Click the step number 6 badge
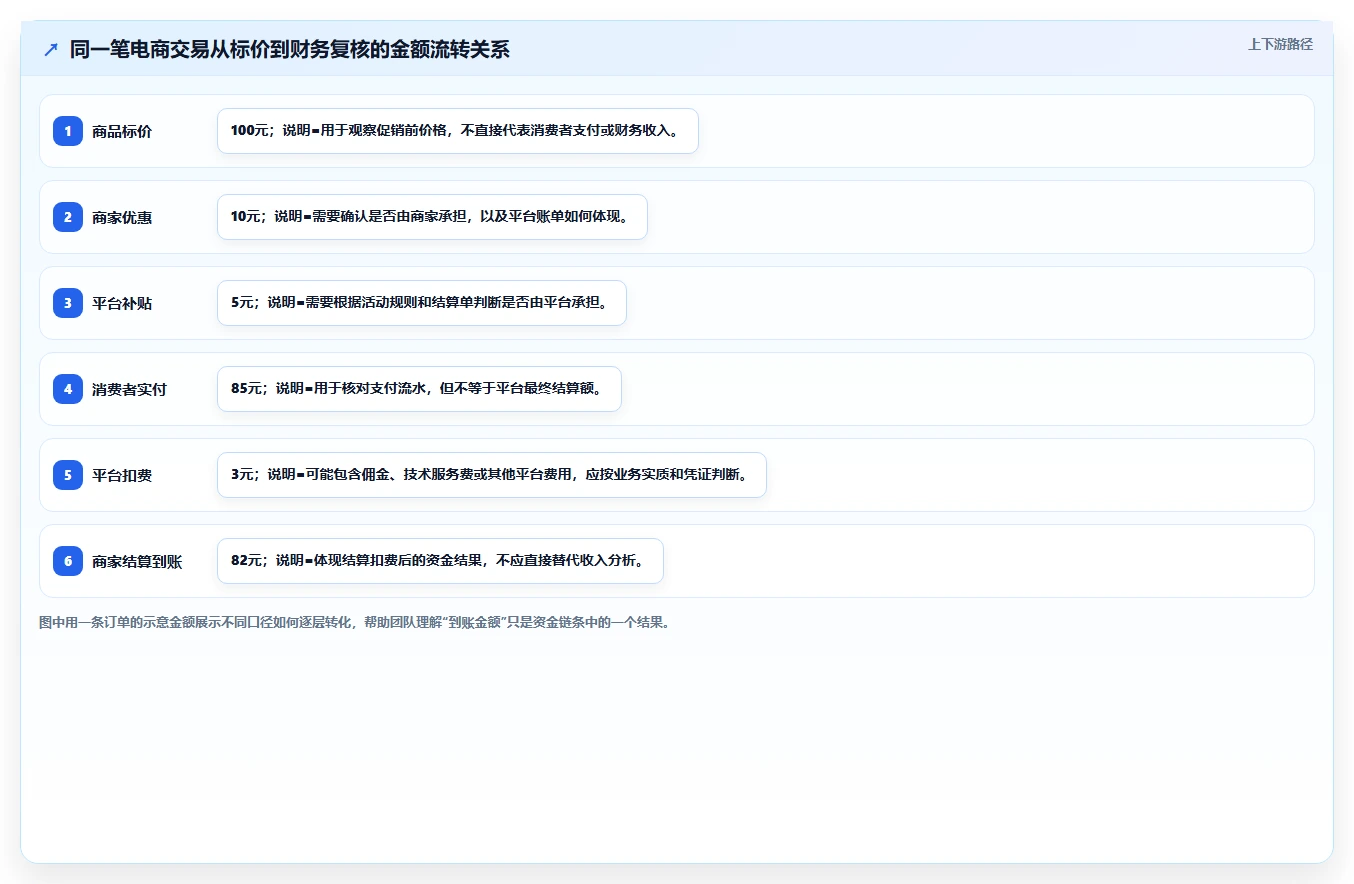The image size is (1354, 884). tap(68, 561)
